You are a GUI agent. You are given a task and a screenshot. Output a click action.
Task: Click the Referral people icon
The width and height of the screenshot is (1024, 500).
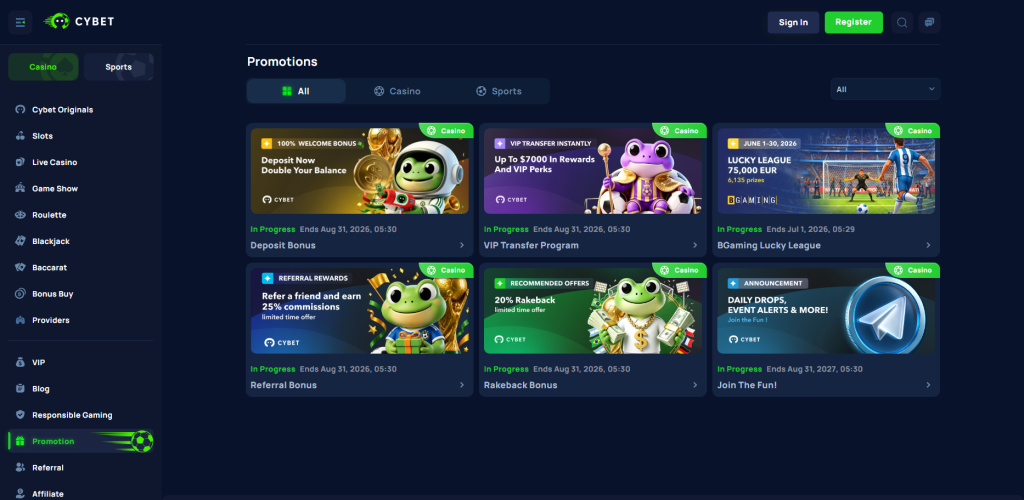(20, 467)
